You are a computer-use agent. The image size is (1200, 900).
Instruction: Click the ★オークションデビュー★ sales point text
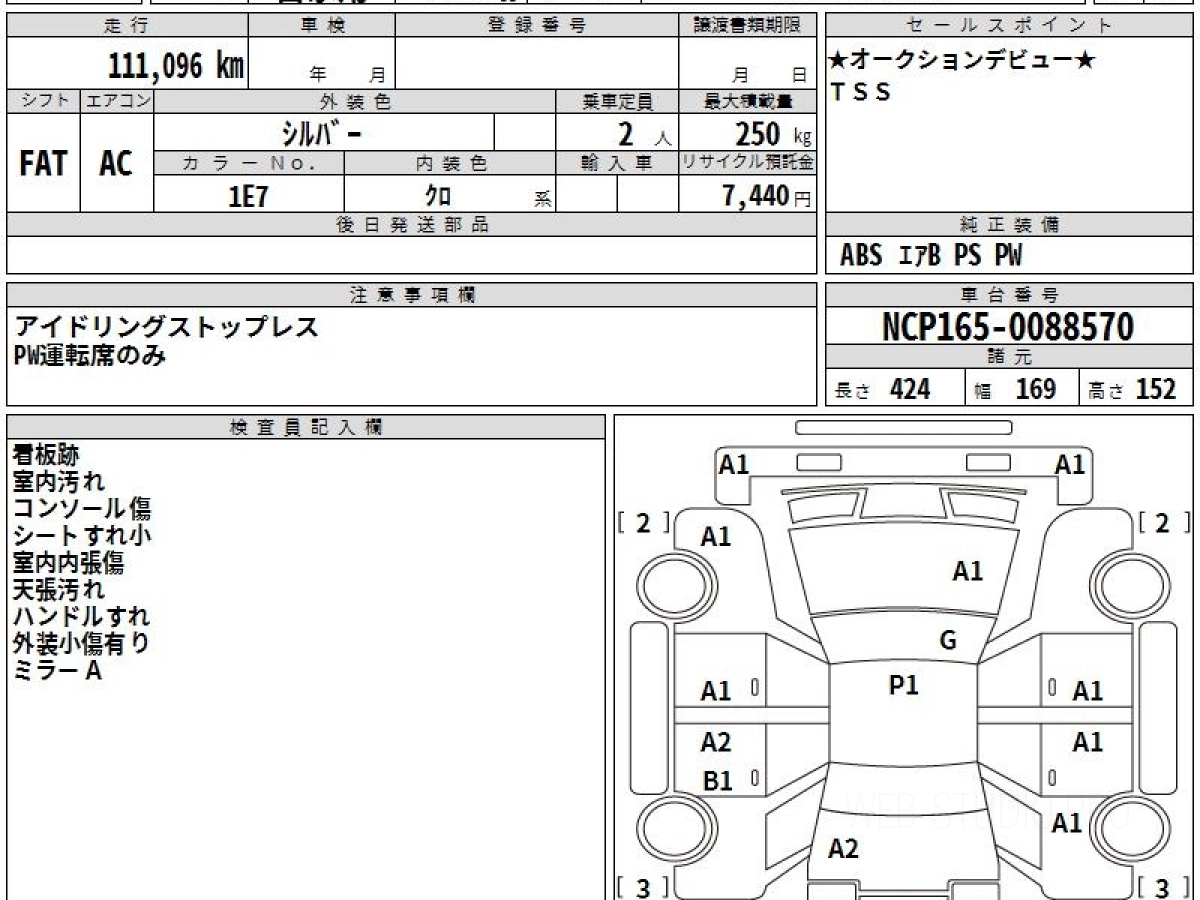(962, 60)
